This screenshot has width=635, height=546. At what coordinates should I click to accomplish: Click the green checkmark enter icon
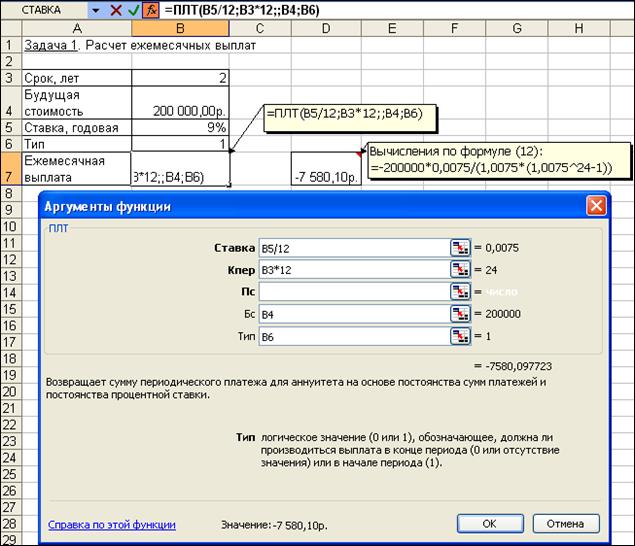click(x=133, y=9)
